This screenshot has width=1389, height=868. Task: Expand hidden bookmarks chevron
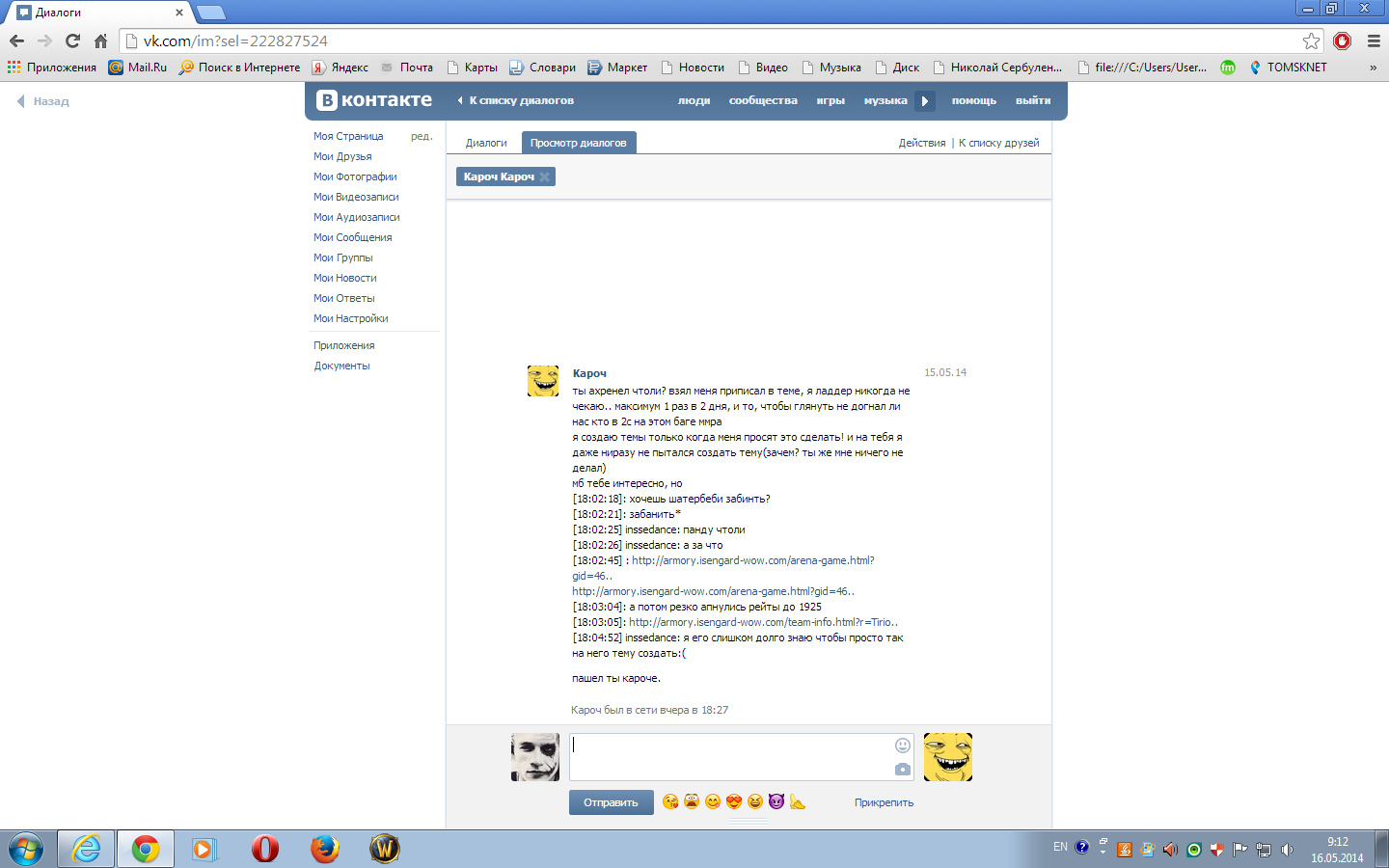[x=1373, y=68]
